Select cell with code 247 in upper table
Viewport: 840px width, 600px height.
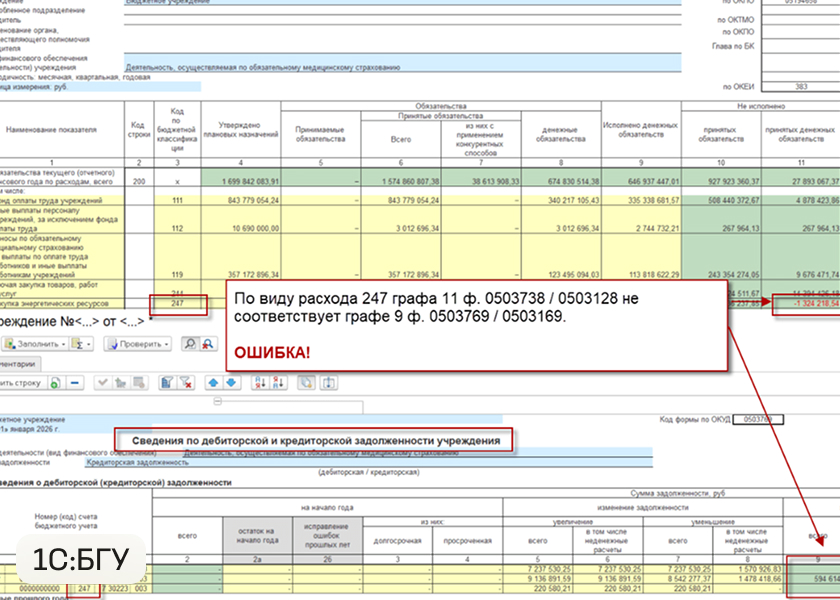[177, 302]
